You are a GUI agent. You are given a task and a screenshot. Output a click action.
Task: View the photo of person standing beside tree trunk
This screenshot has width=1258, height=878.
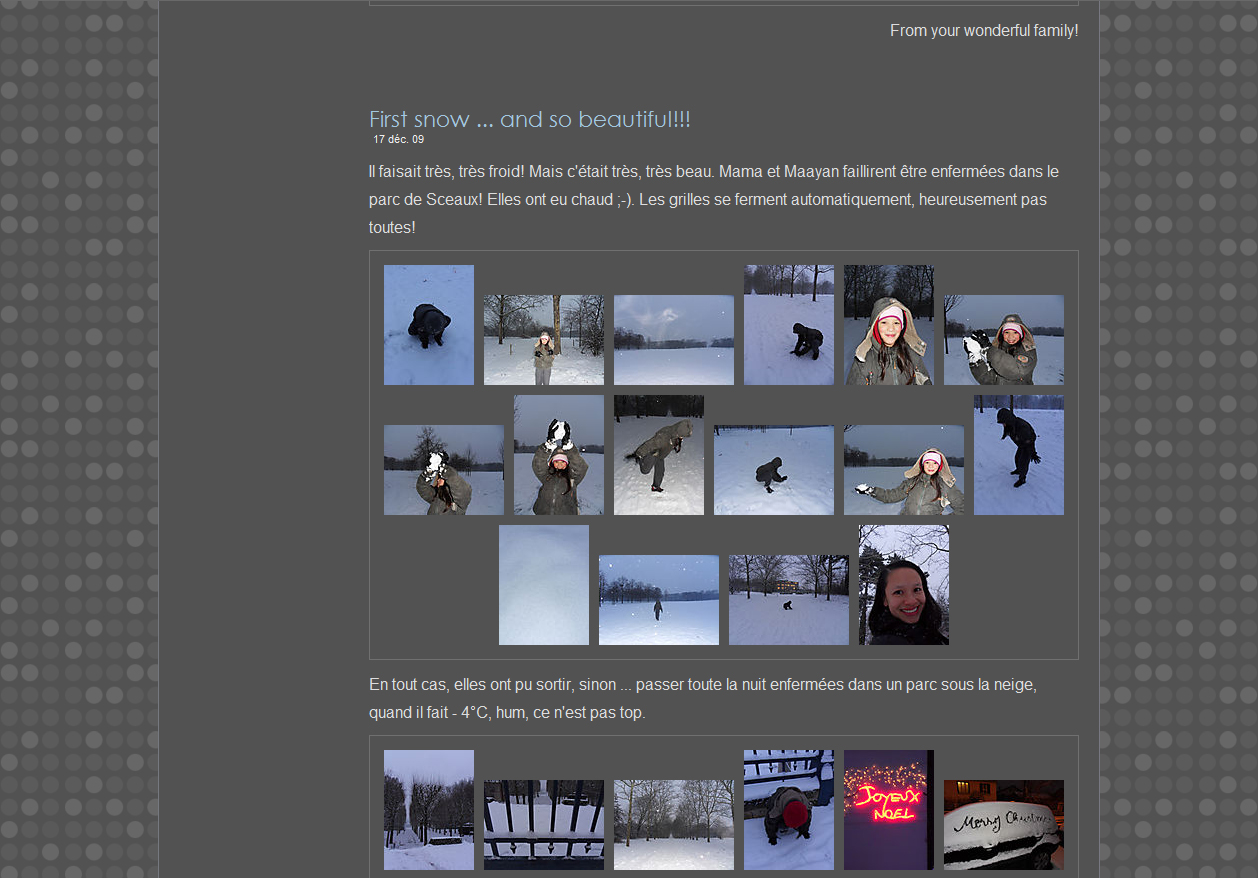[543, 339]
